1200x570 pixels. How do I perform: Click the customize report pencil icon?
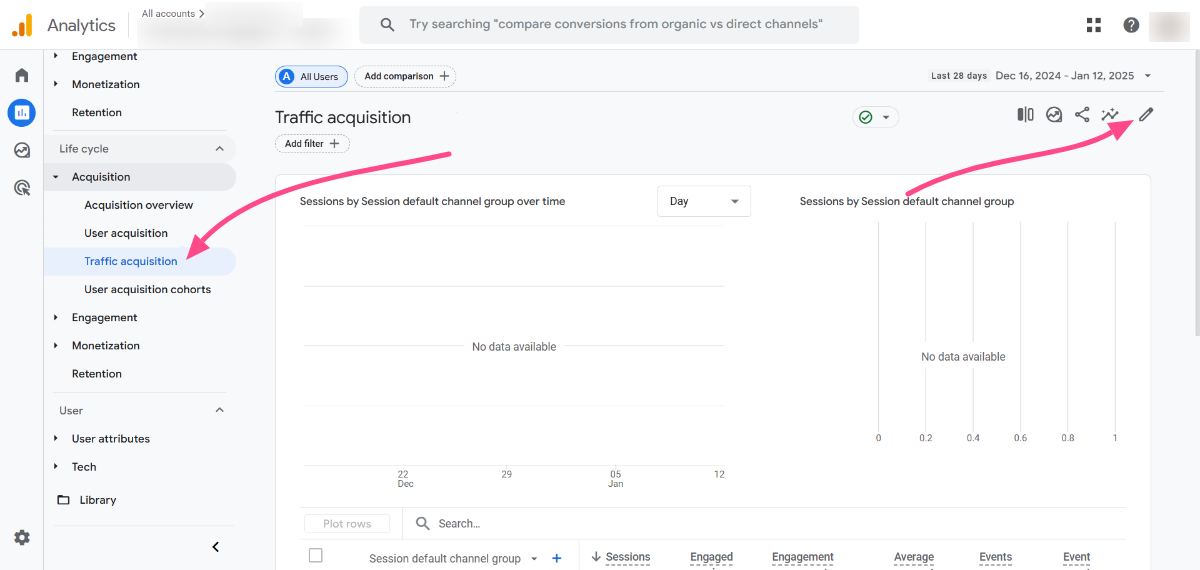point(1146,115)
